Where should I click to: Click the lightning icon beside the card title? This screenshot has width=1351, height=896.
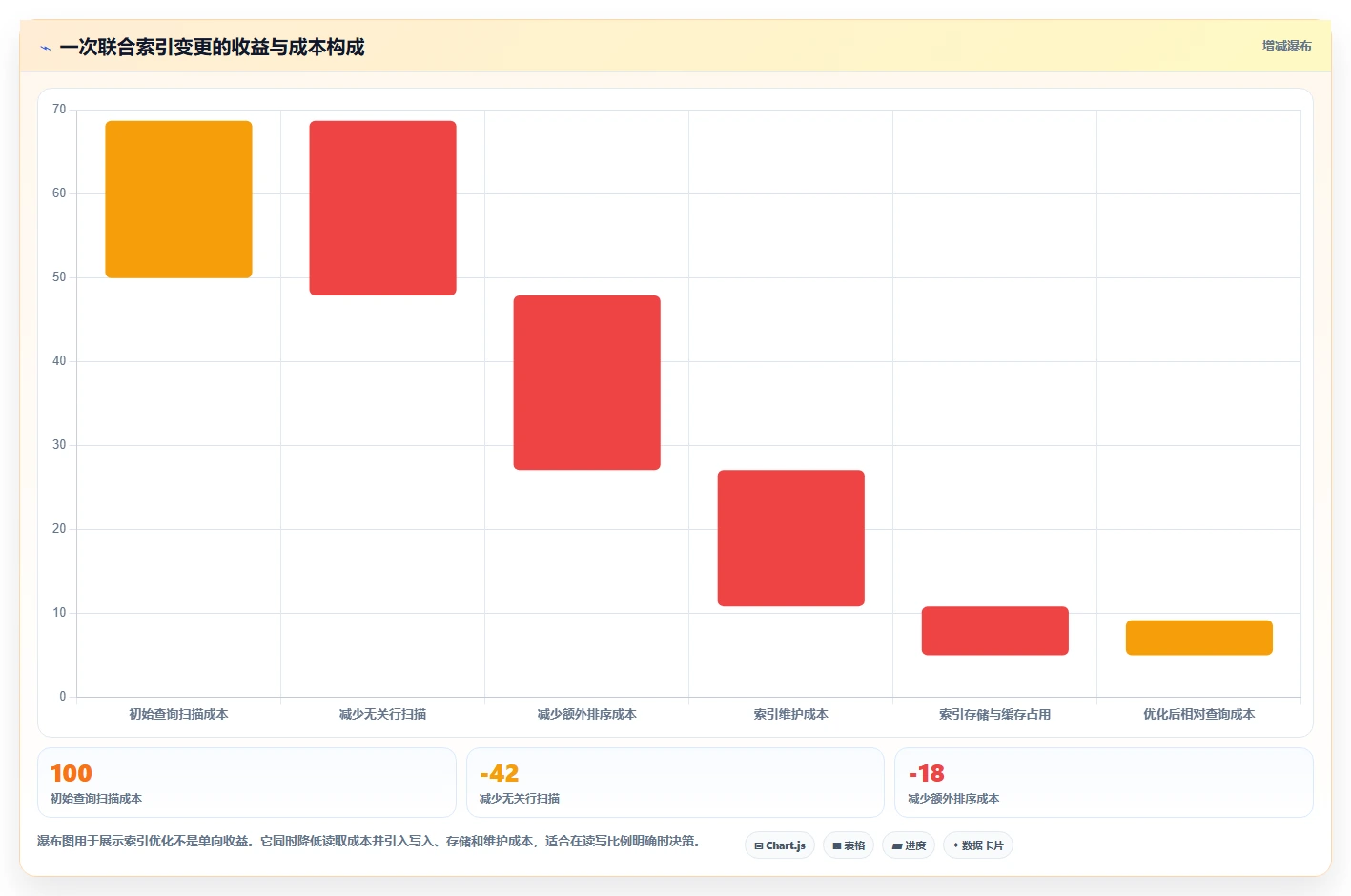tap(45, 48)
